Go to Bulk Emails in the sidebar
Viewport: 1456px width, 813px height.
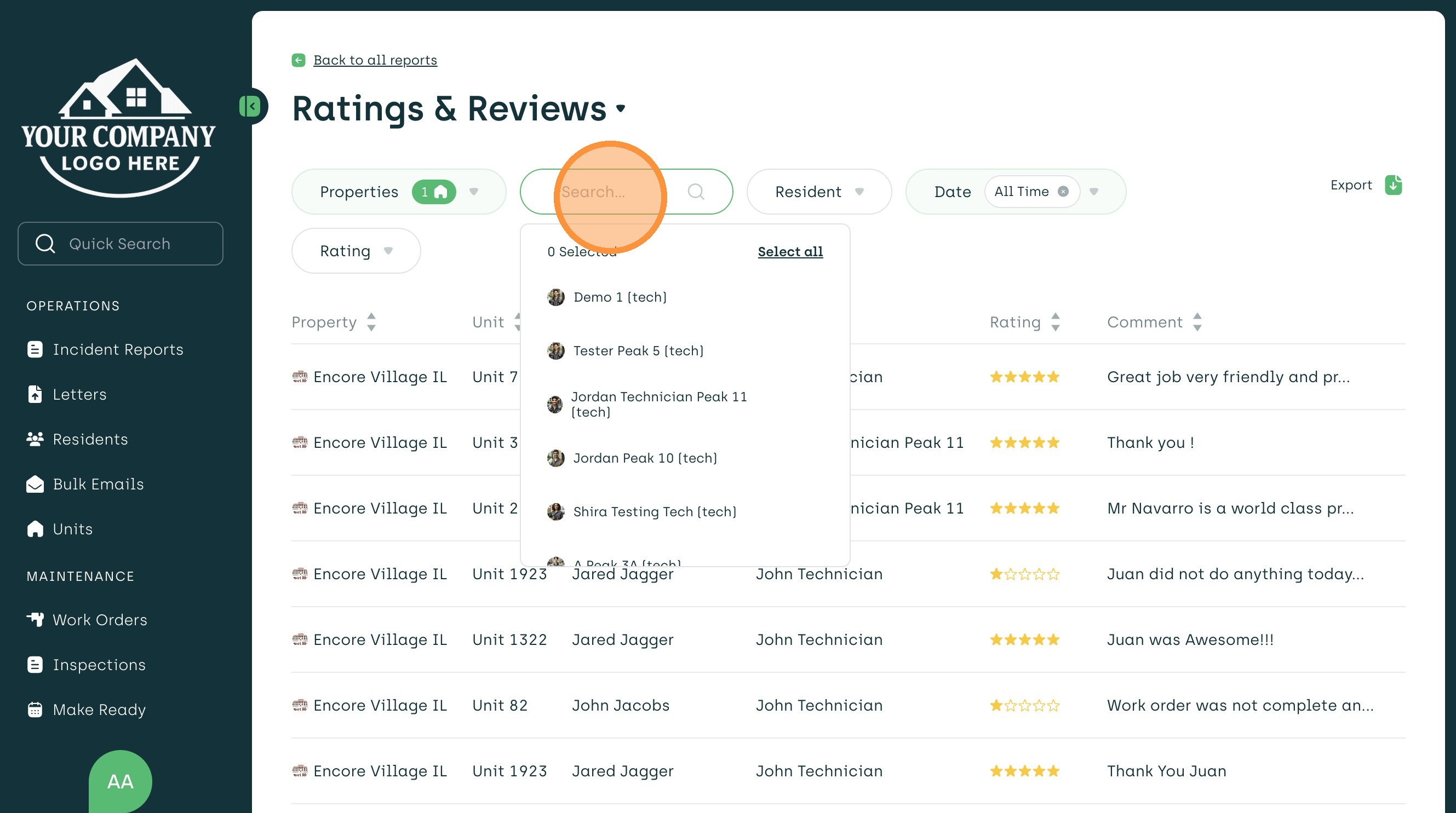(x=98, y=484)
